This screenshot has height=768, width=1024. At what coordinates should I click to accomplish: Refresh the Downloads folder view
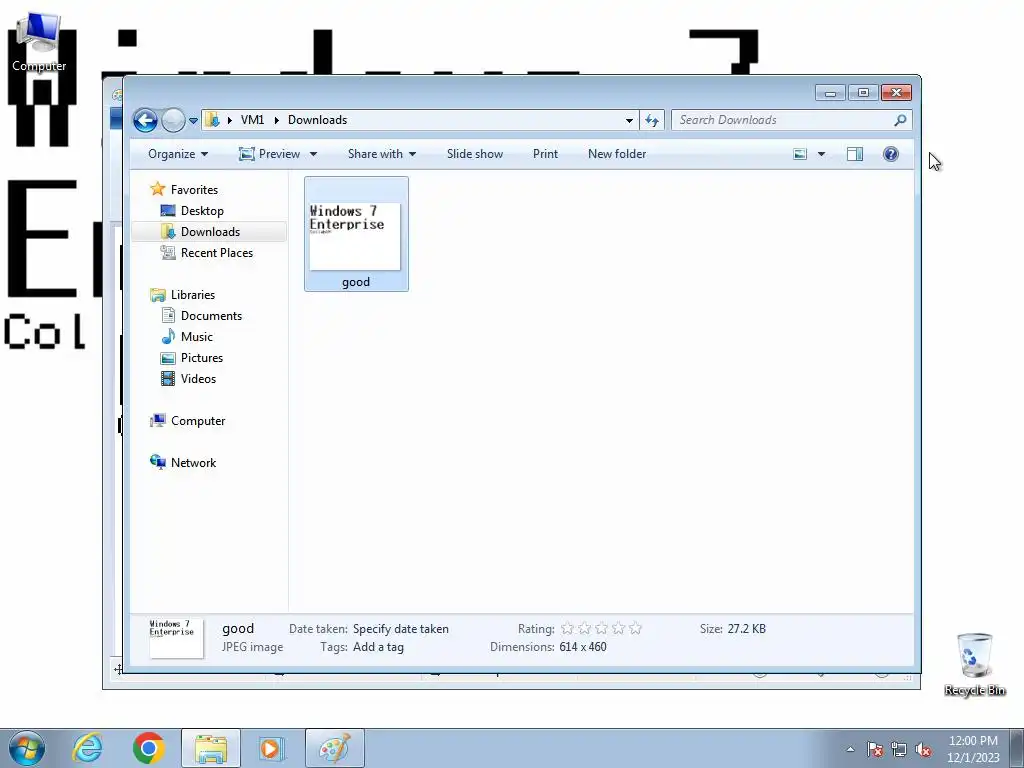(652, 120)
